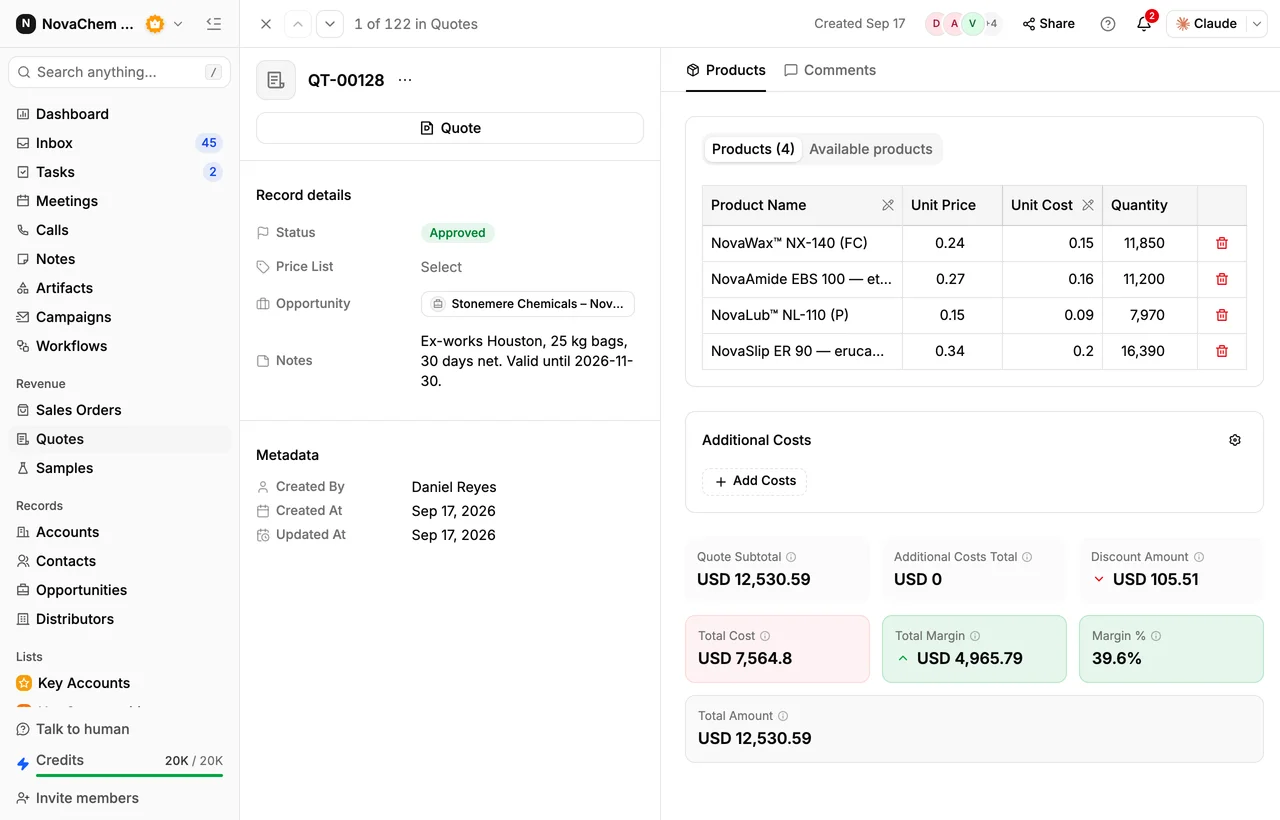The height and width of the screenshot is (820, 1280).
Task: Close the quote record view
Action: click(x=266, y=24)
